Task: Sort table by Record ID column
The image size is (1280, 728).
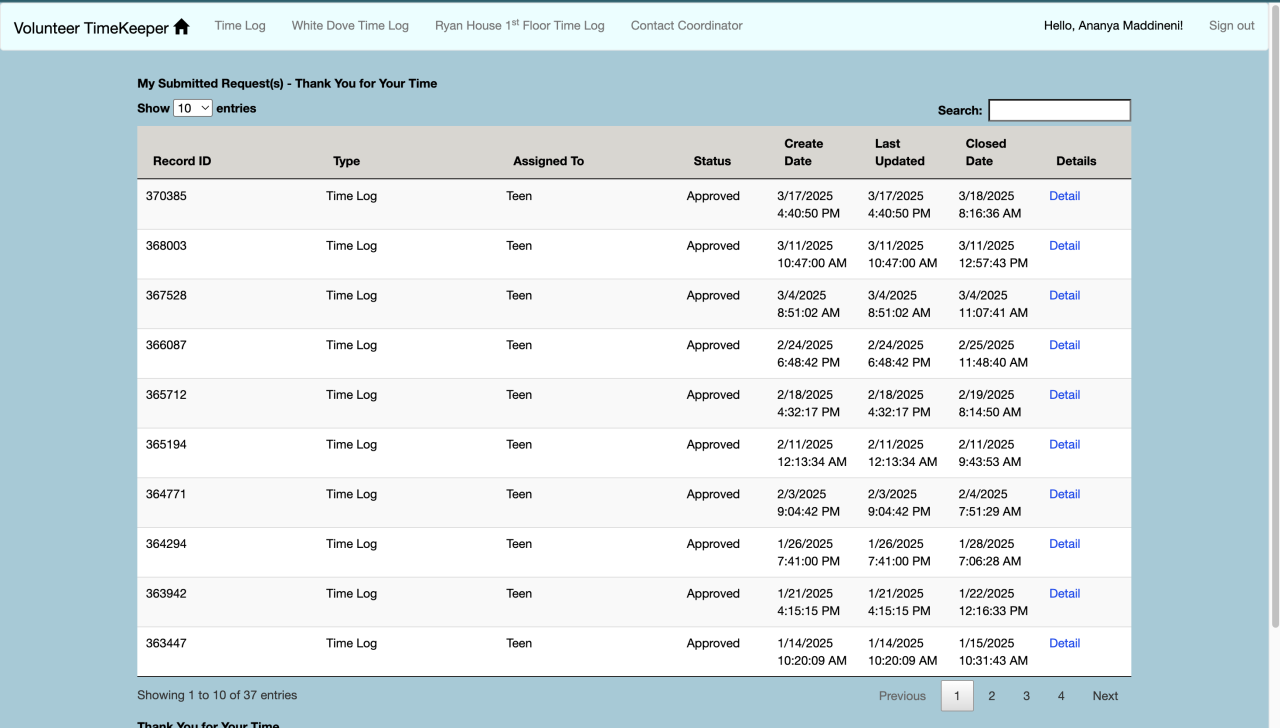Action: coord(182,161)
